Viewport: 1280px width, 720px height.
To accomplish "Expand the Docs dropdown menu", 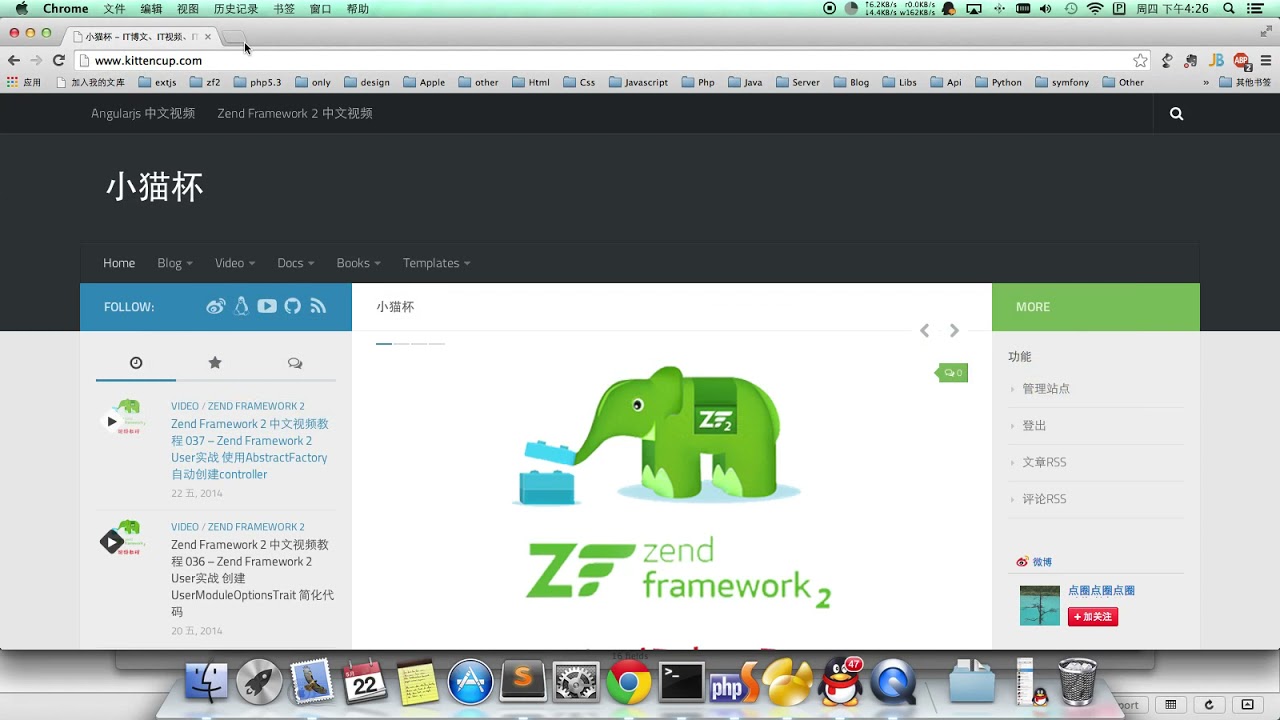I will [296, 263].
